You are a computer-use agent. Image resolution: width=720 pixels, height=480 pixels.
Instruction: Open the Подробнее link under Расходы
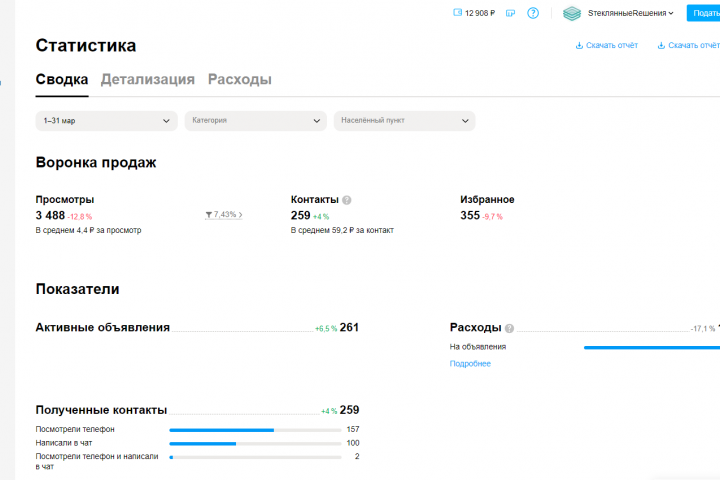(470, 363)
